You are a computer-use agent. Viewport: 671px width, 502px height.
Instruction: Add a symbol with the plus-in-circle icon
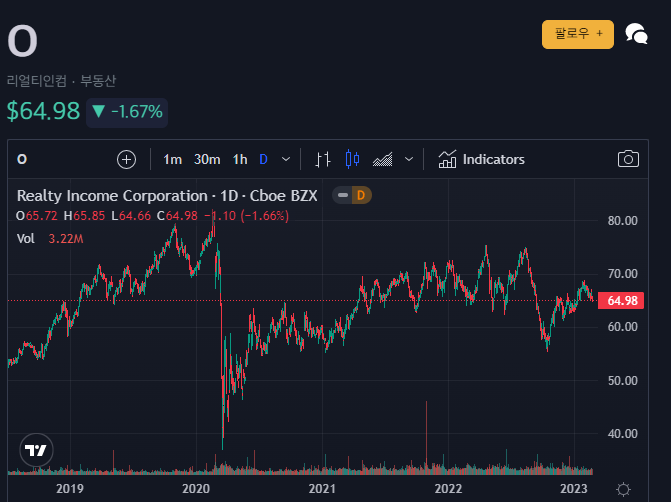126,160
